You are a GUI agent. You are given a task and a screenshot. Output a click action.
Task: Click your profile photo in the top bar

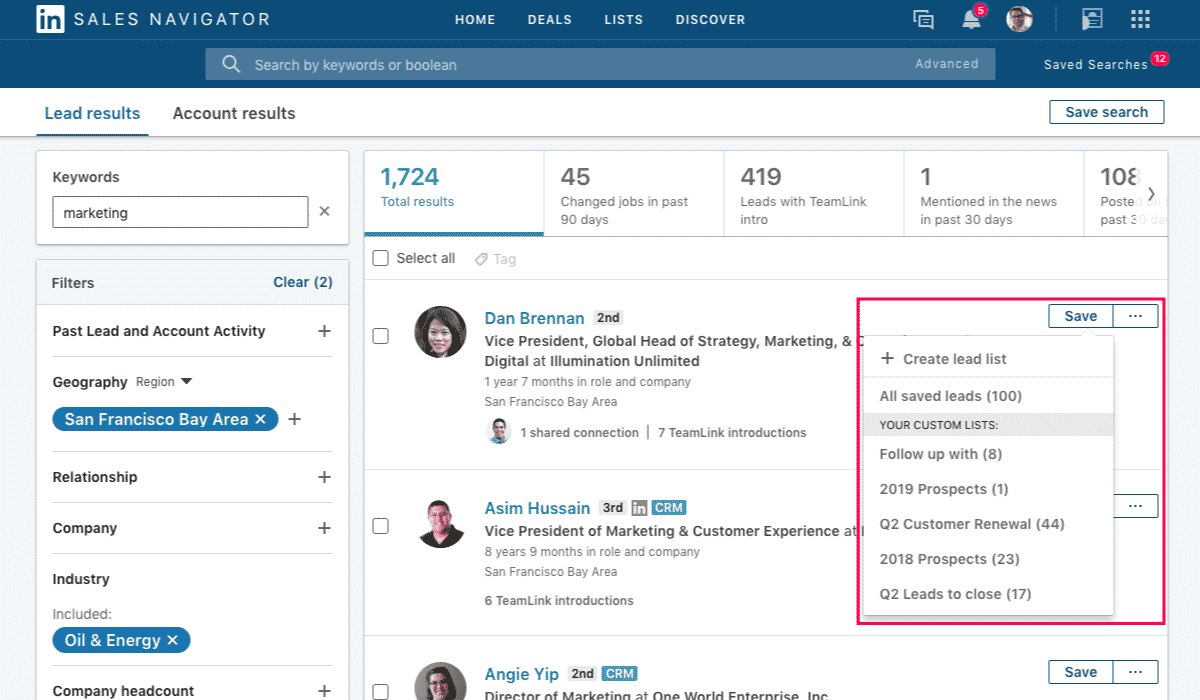1019,19
